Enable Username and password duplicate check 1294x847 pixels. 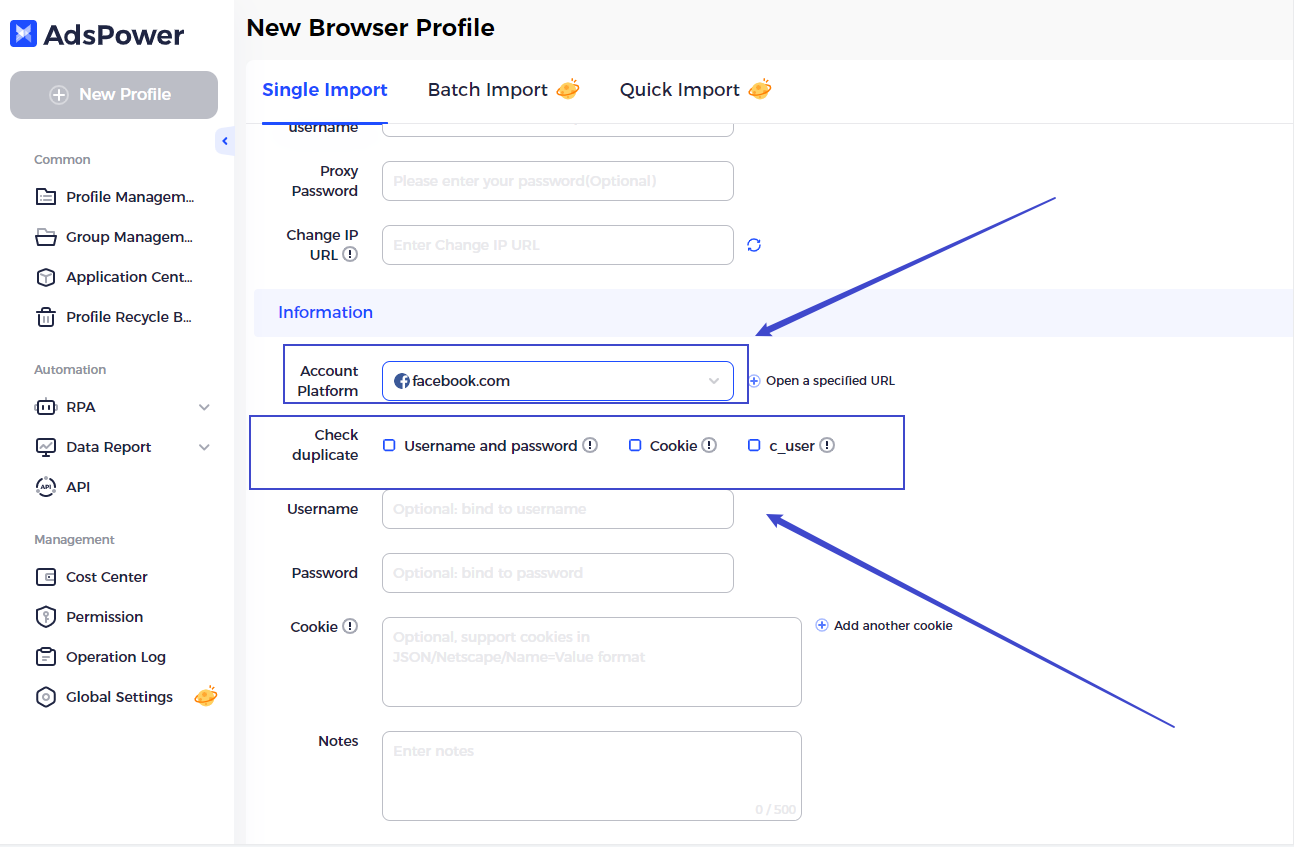pos(390,446)
